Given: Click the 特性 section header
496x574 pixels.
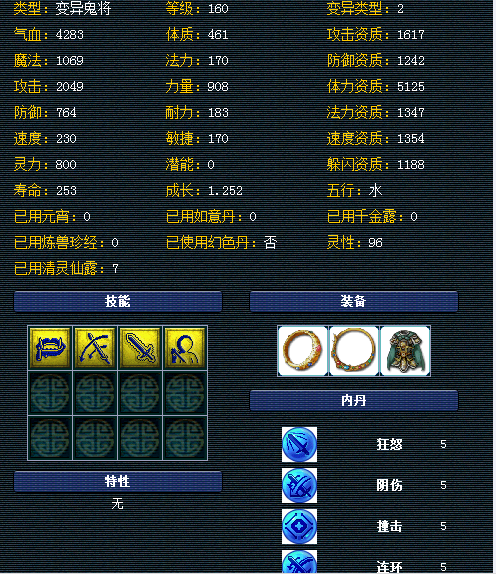Looking at the screenshot, I should [118, 481].
